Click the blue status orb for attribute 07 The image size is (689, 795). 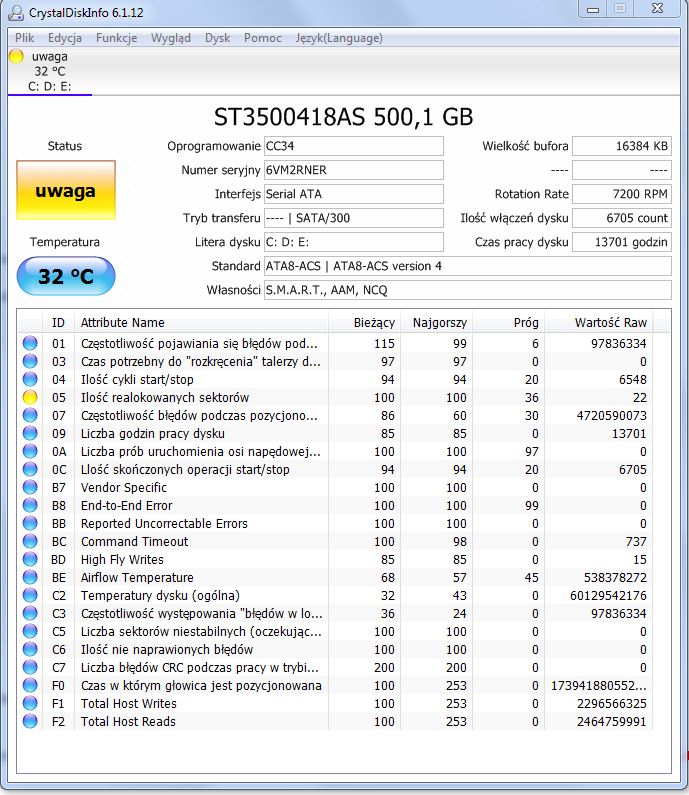[x=30, y=415]
